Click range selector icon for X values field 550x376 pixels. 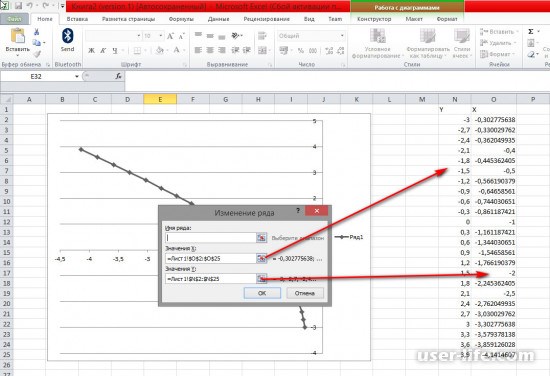tap(261, 258)
